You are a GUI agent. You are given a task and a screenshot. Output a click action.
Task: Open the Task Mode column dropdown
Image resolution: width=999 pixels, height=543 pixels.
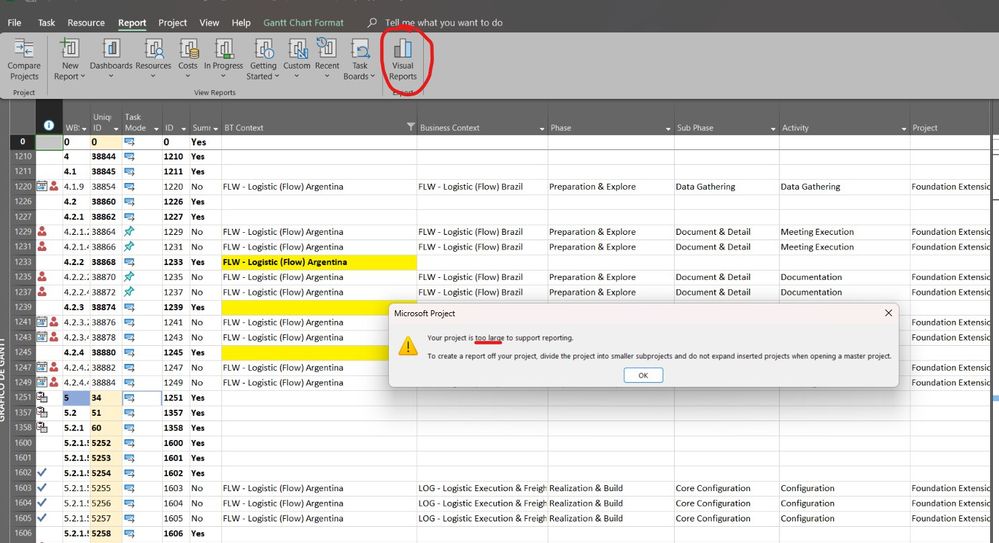156,128
